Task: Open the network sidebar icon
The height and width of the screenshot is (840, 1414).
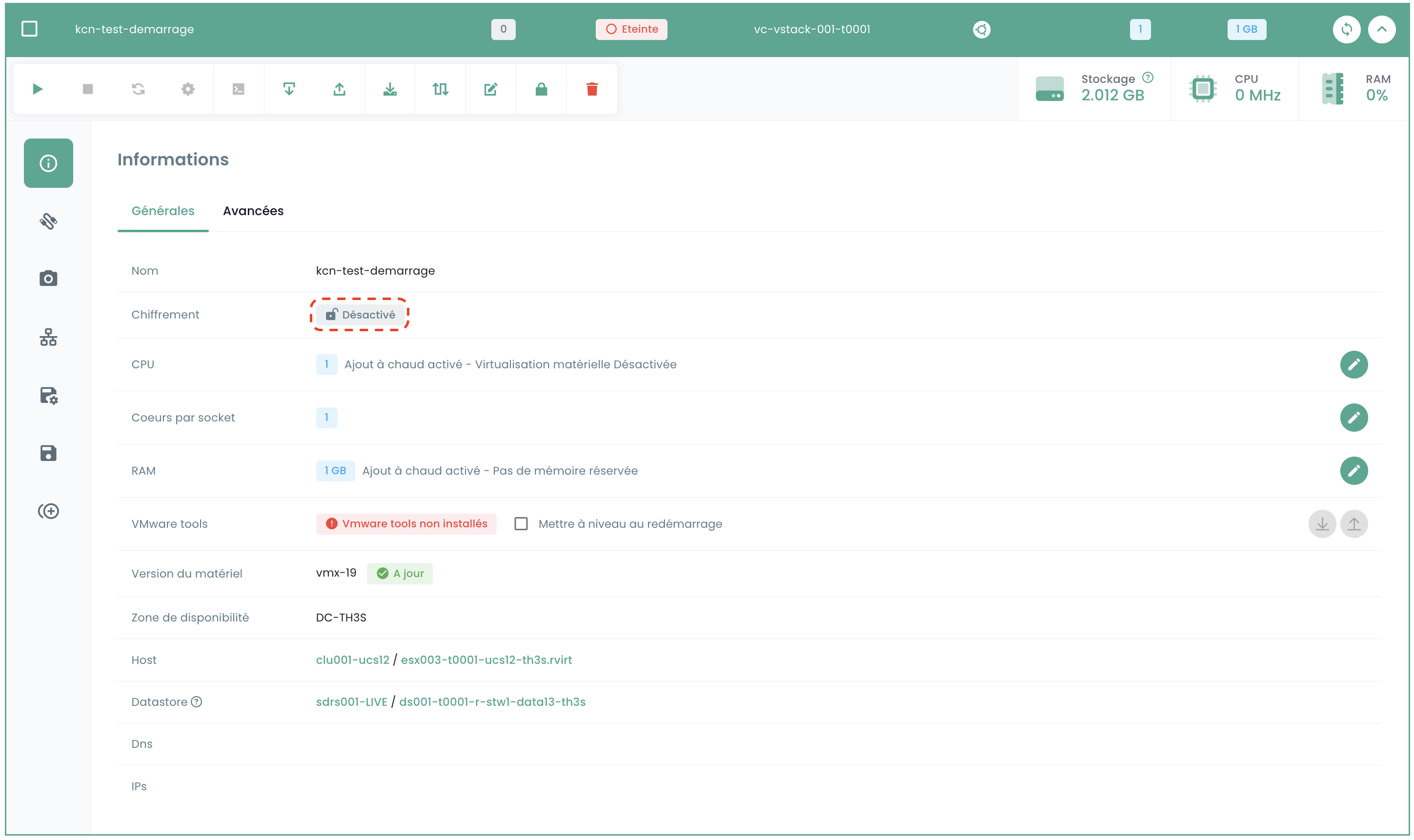Action: point(48,338)
